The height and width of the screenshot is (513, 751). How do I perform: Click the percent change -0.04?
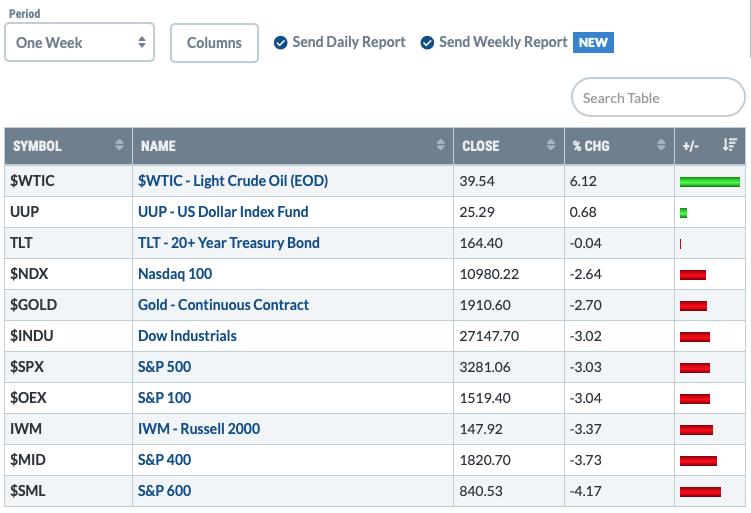pos(585,243)
